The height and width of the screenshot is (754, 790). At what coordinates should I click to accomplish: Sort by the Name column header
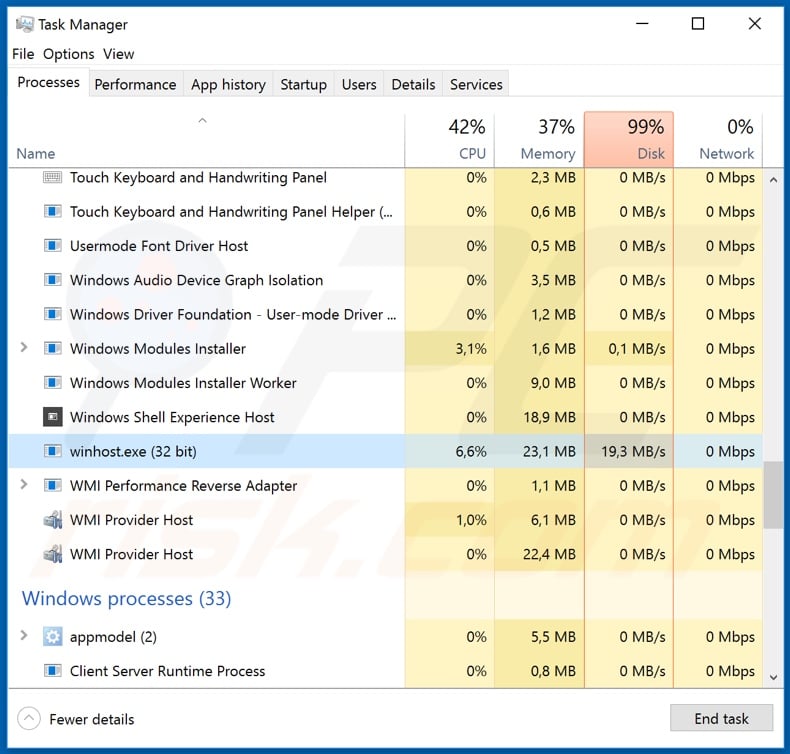coord(207,140)
